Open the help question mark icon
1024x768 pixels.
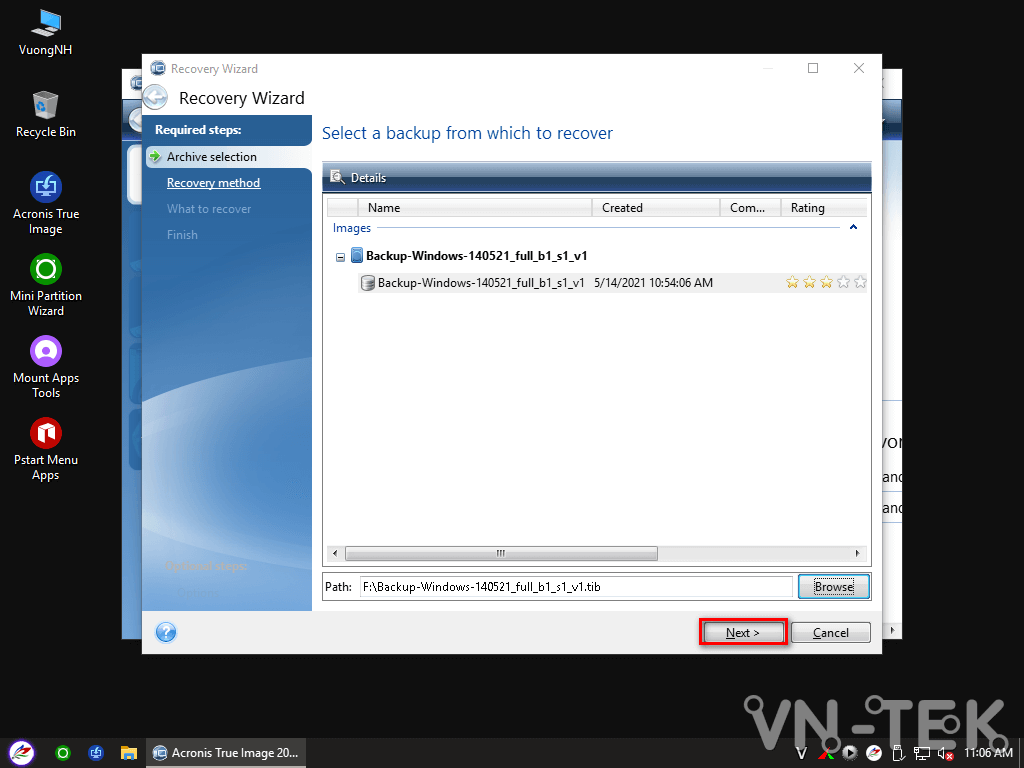tap(166, 632)
